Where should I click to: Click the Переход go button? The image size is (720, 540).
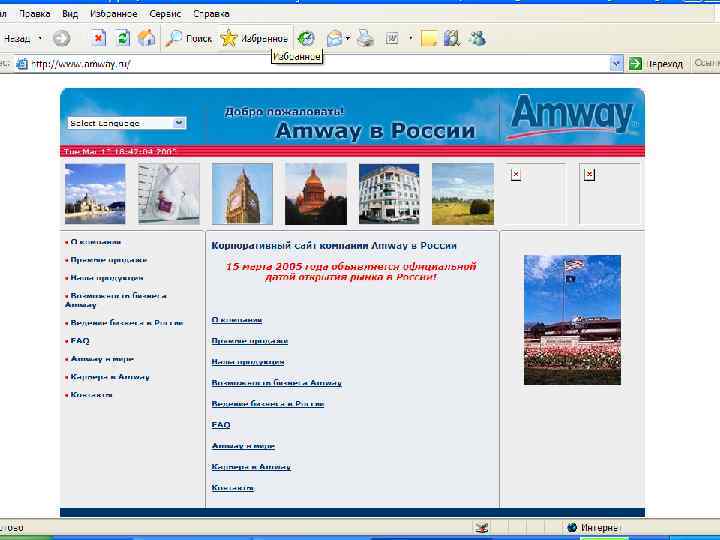657,64
